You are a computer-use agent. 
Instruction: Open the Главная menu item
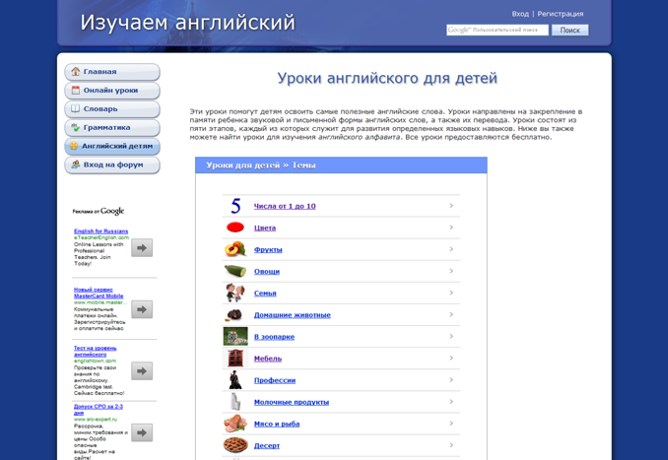[112, 72]
